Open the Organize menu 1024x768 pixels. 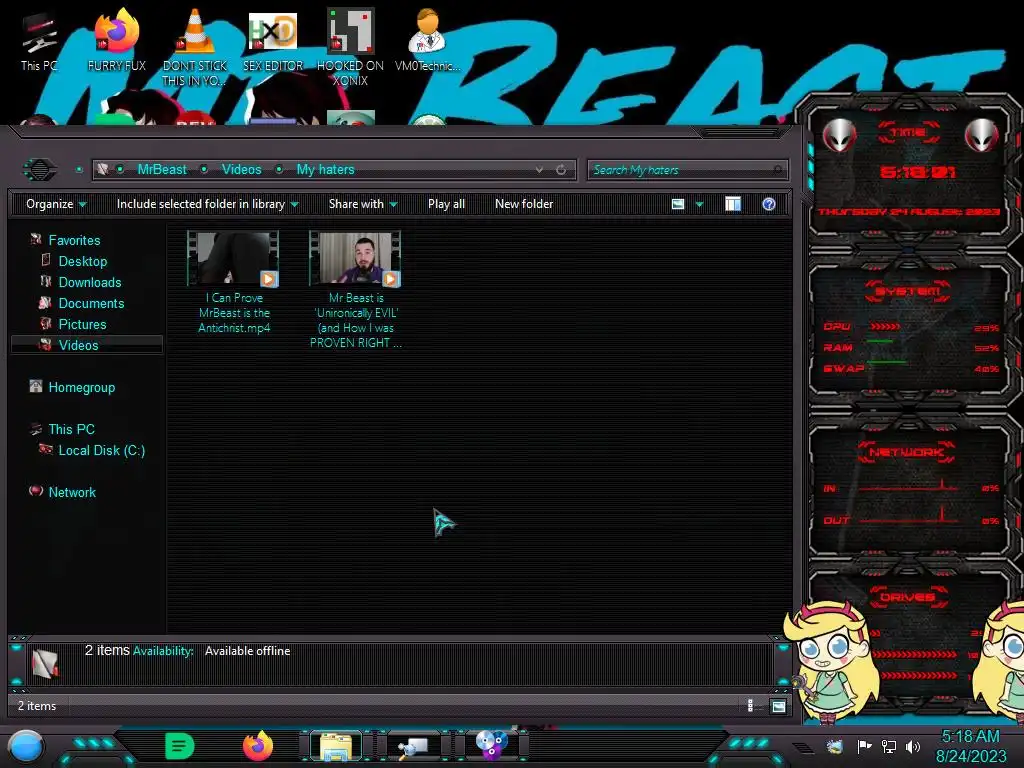[56, 204]
